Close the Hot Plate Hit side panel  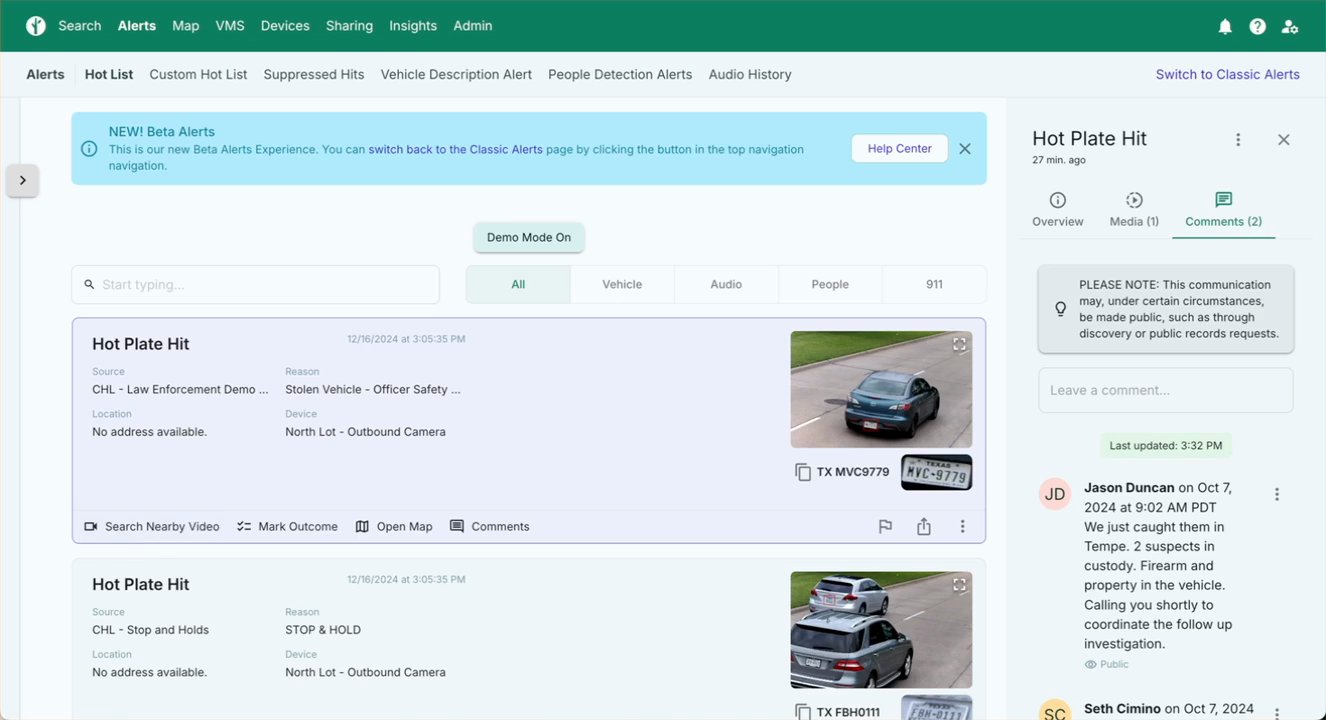(1284, 140)
